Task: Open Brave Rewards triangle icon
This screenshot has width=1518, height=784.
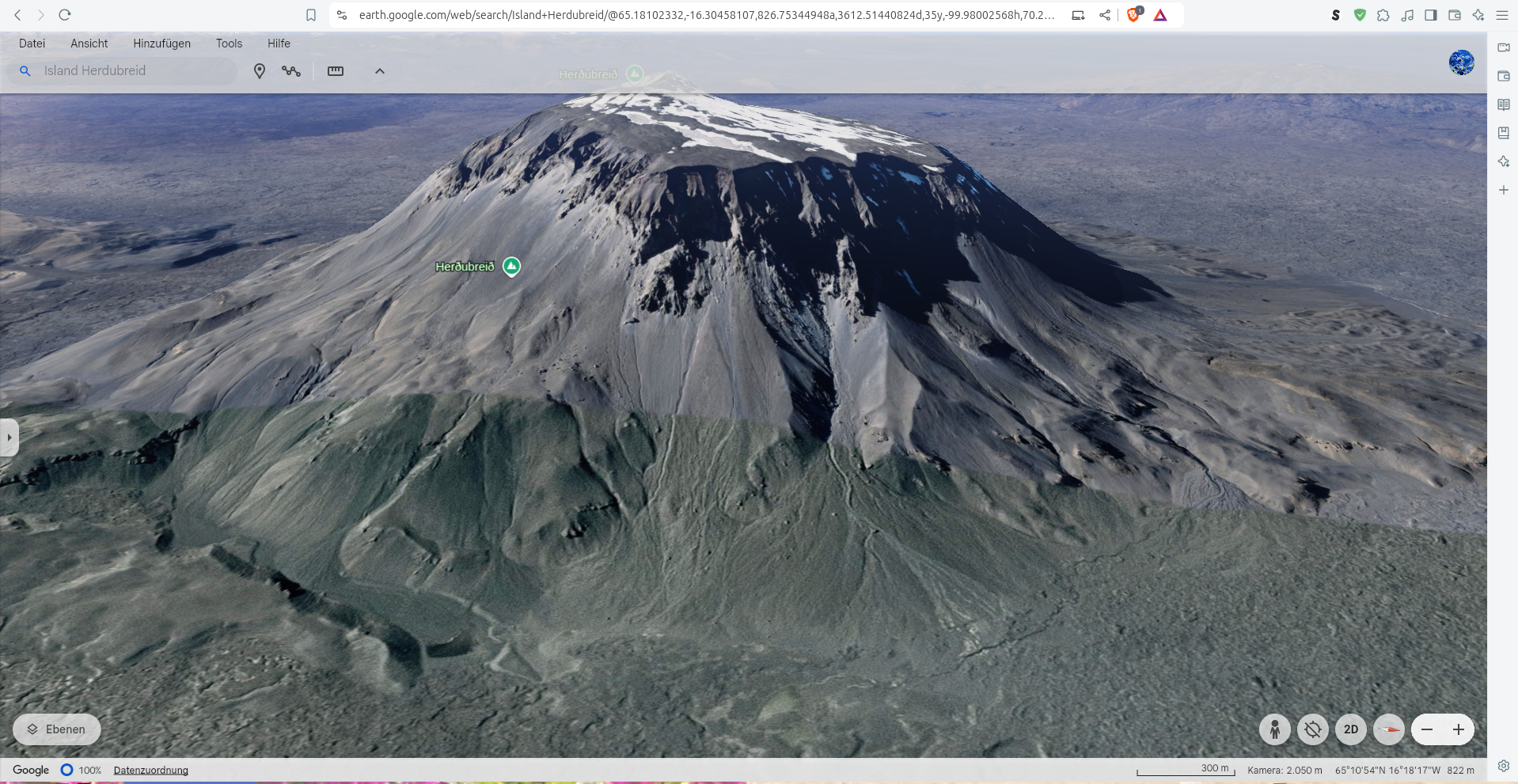Action: tap(1160, 15)
